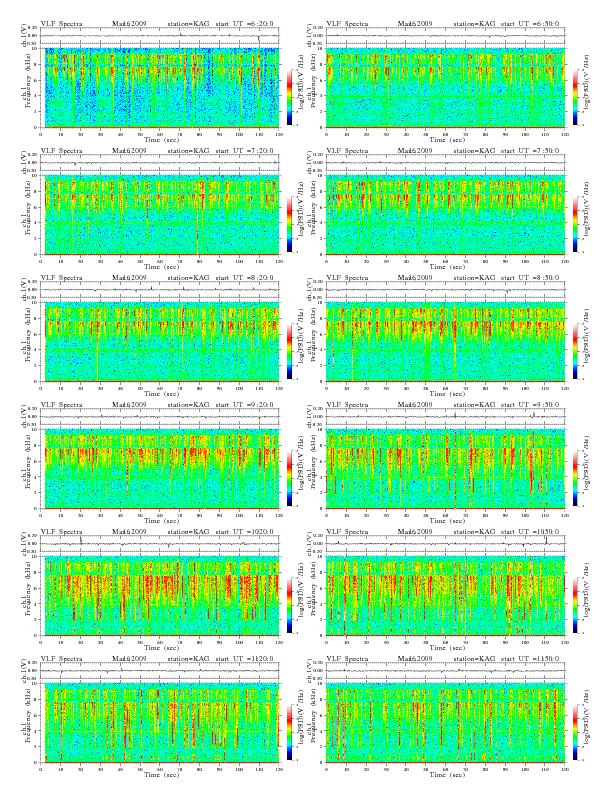Click the title text "start UT =10:50:0"
612x792 pixels.
530,532
